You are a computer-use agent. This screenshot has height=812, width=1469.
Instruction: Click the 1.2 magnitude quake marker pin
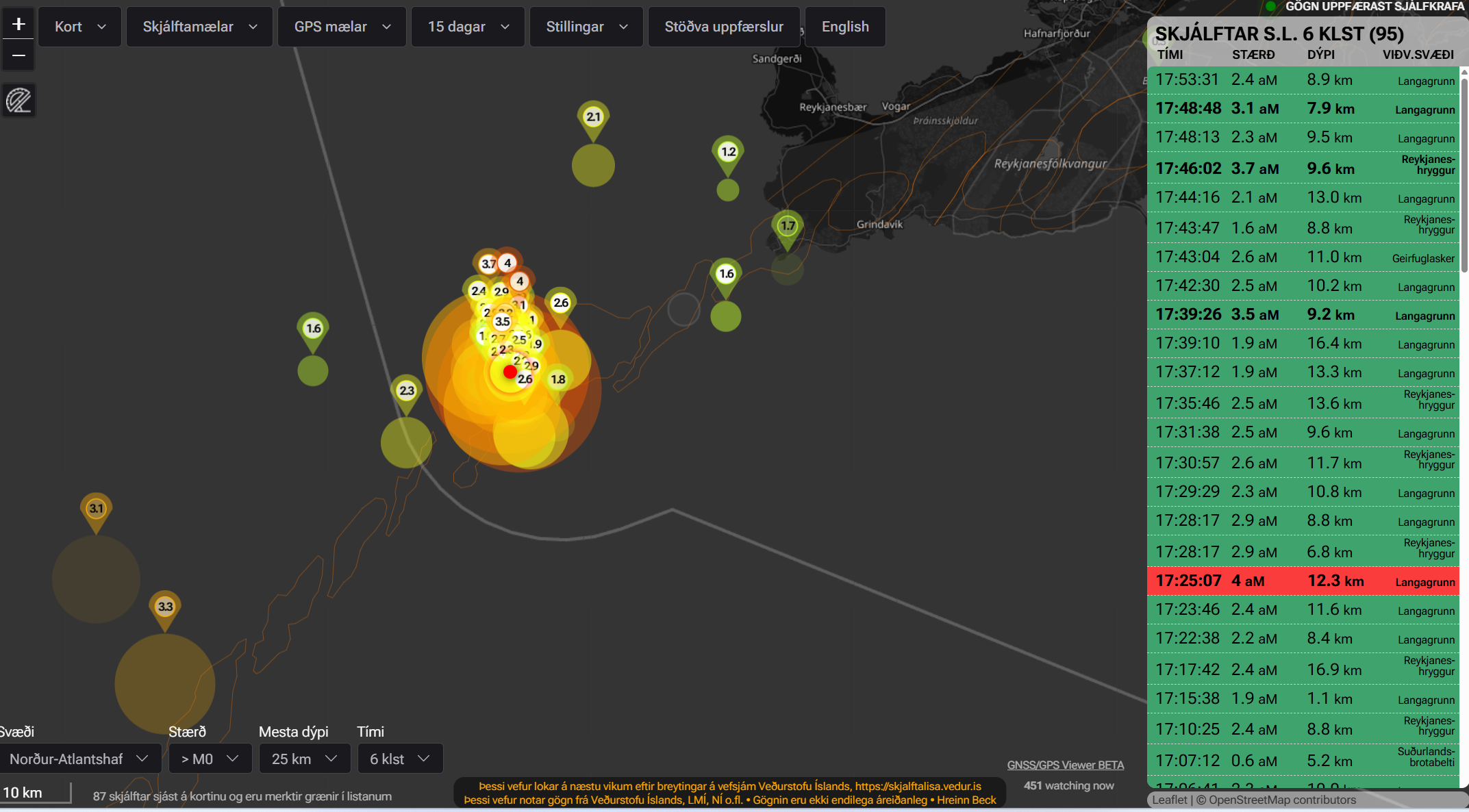728,153
